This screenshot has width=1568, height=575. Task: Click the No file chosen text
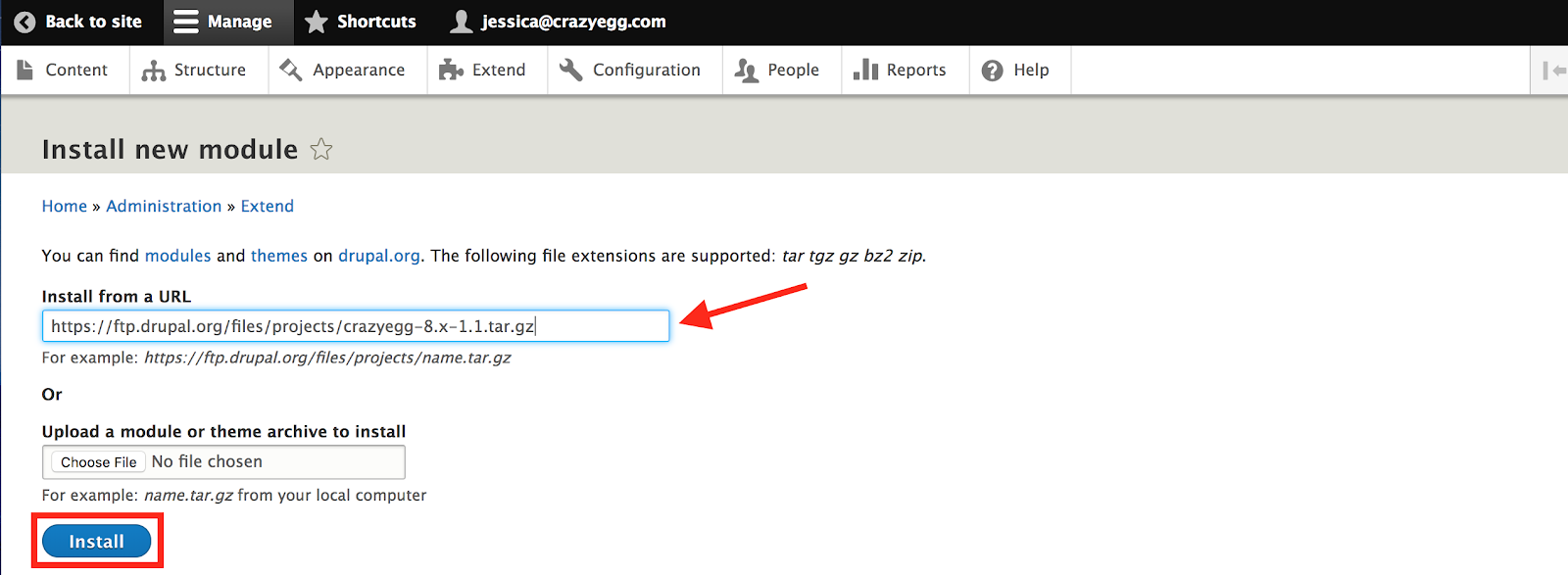pos(207,461)
